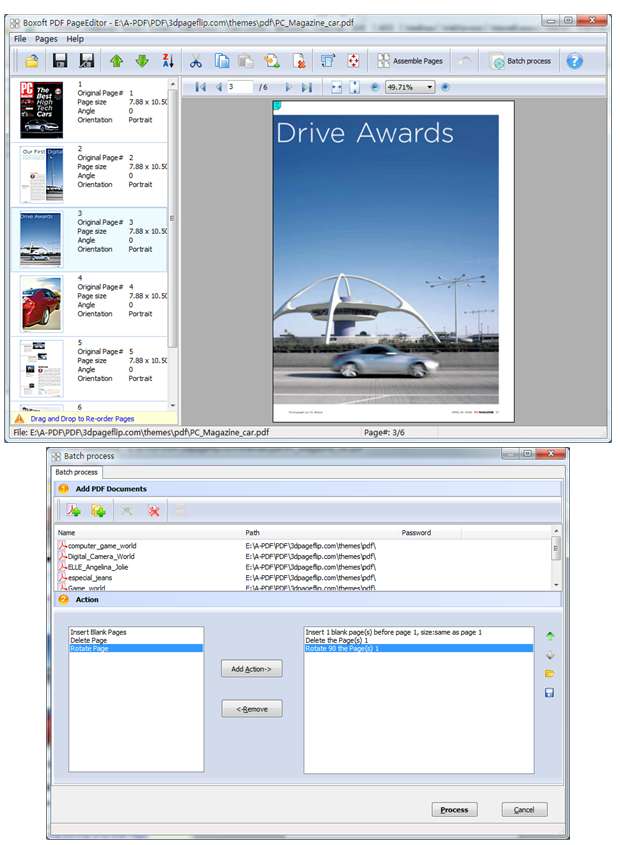Copy page using the copy icon
Image resolution: width=620 pixels, height=845 pixels.
tap(222, 61)
